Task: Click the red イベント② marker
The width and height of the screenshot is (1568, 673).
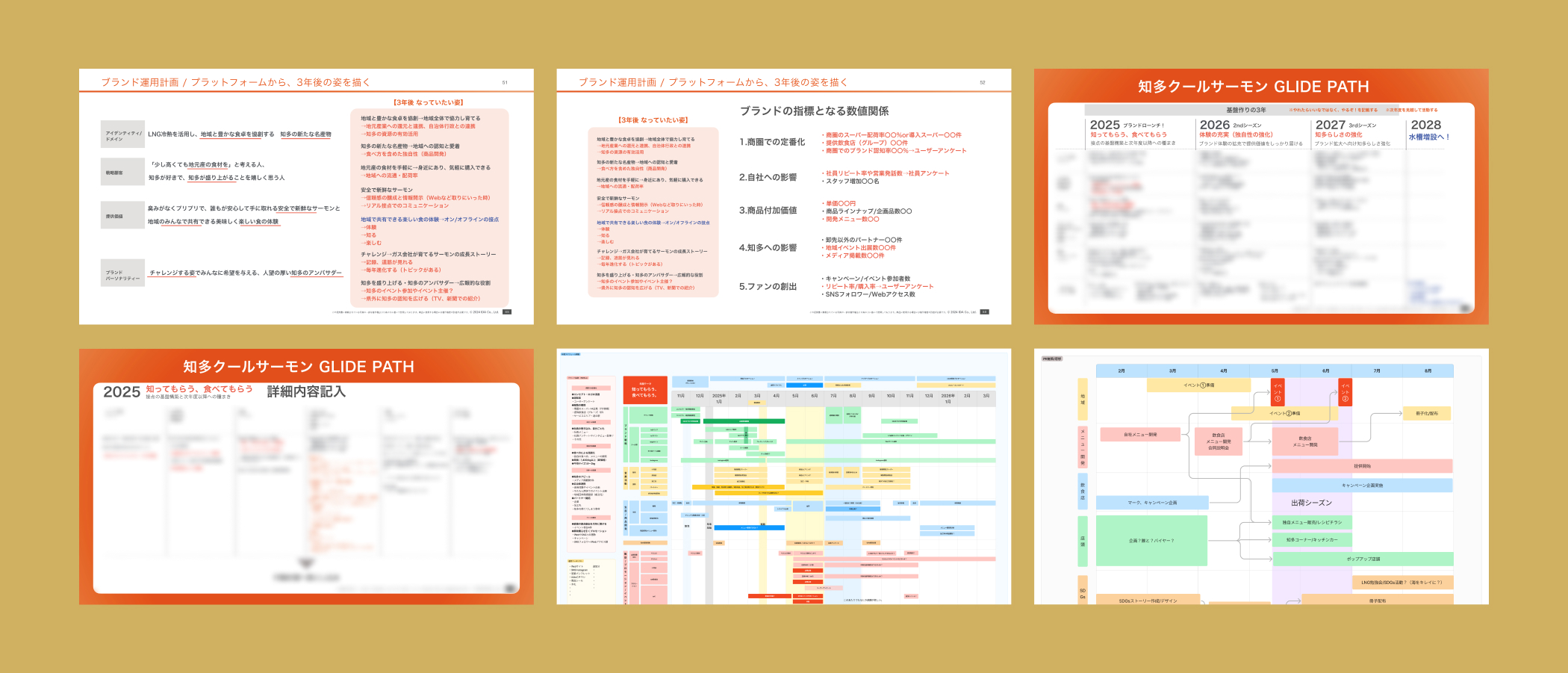Action: click(x=1345, y=392)
